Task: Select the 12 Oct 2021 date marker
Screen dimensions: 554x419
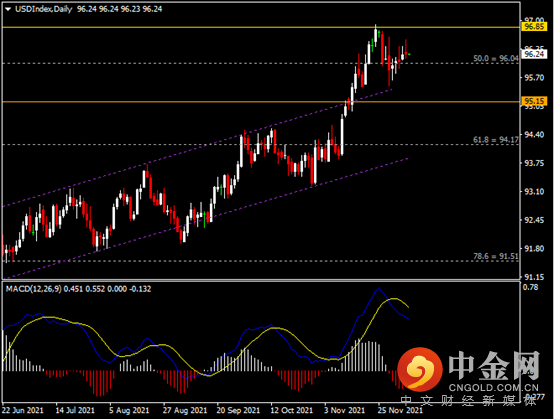Action: tap(291, 411)
